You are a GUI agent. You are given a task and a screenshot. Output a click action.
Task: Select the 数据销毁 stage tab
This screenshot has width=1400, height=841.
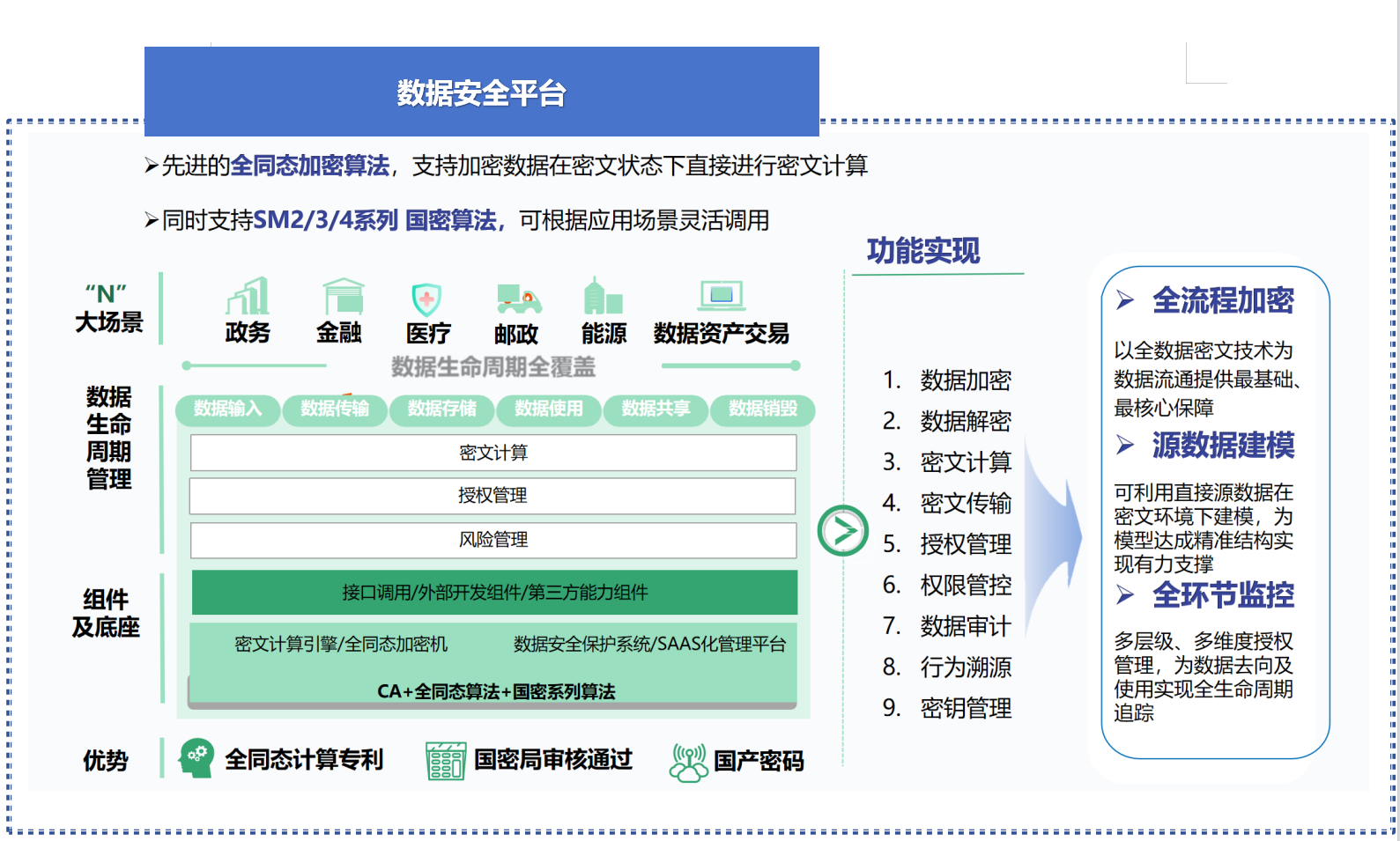tap(763, 409)
